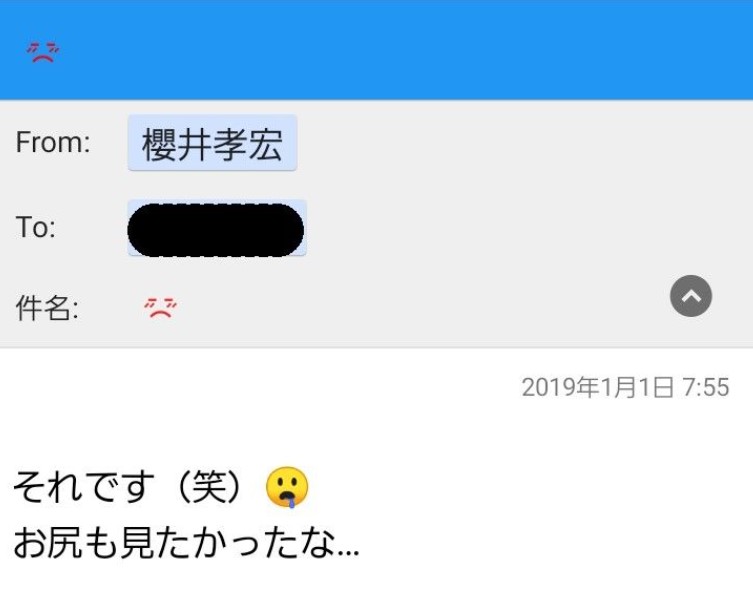Click the 件名: subject label
This screenshot has width=753, height=606.
point(47,307)
